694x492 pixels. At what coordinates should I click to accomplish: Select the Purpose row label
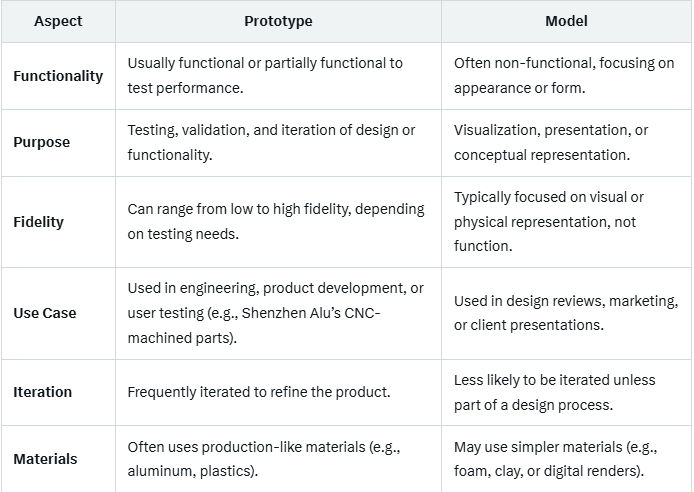42,142
